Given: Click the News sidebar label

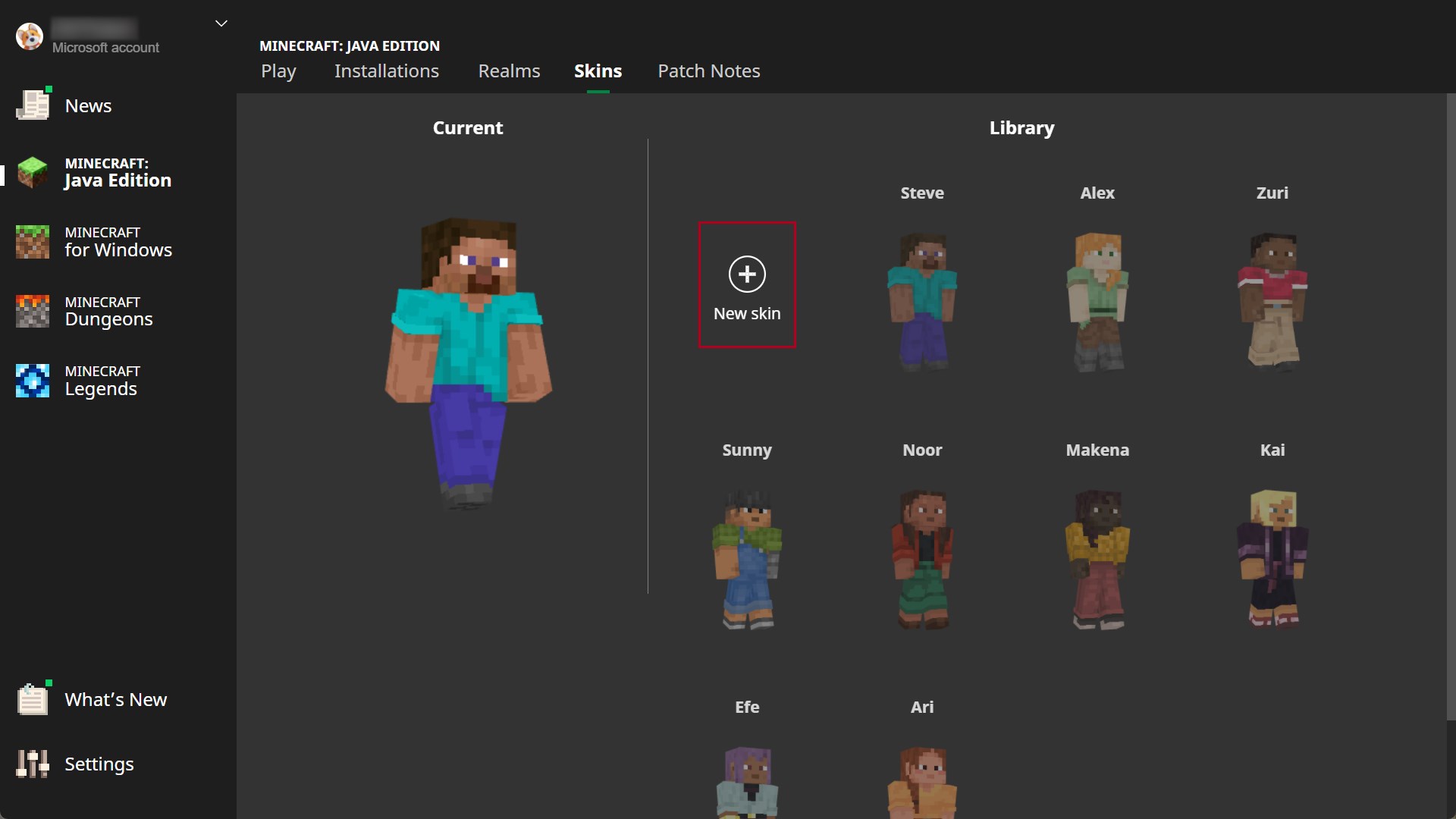Looking at the screenshot, I should [88, 106].
